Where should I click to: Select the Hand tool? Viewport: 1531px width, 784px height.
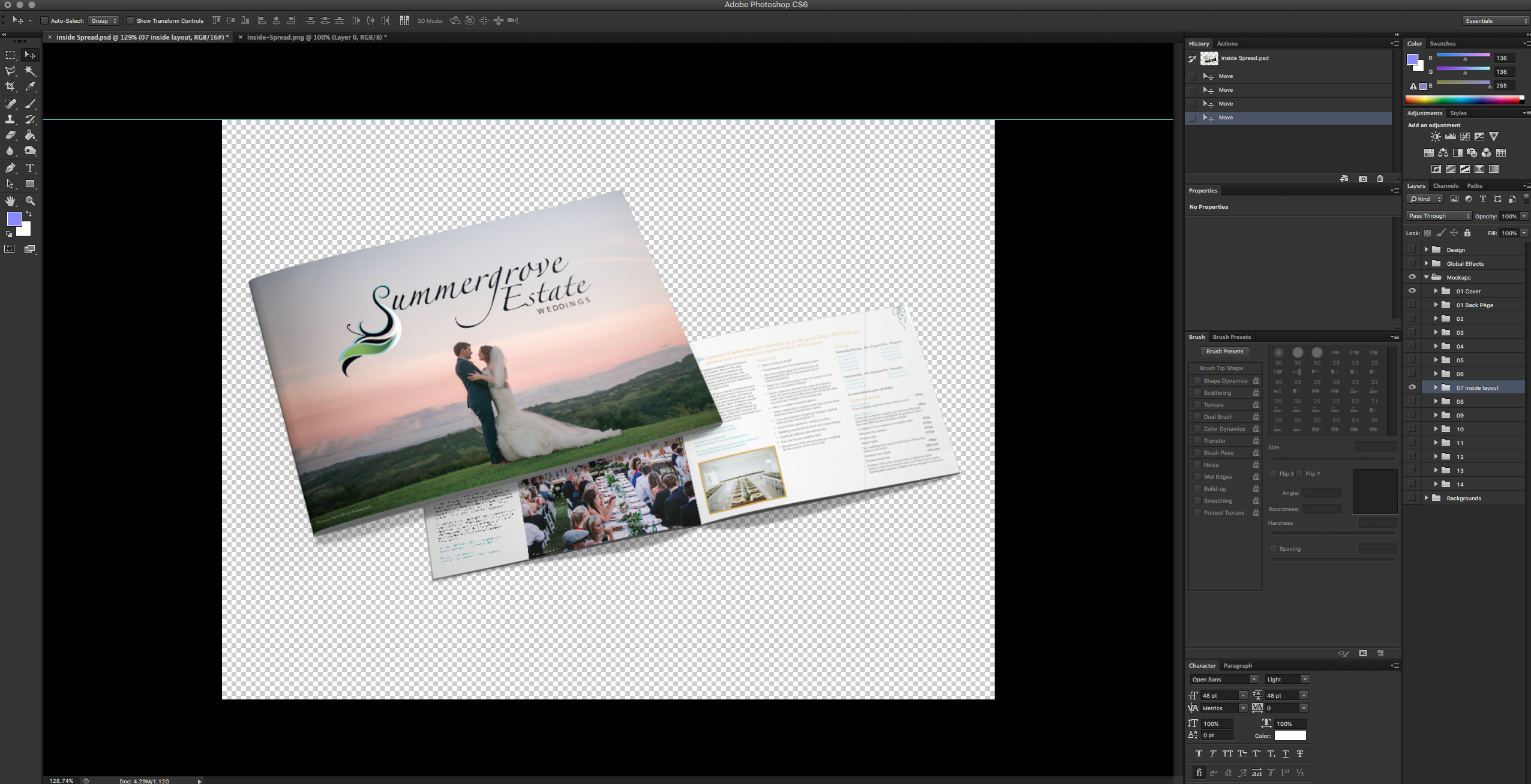tap(10, 201)
